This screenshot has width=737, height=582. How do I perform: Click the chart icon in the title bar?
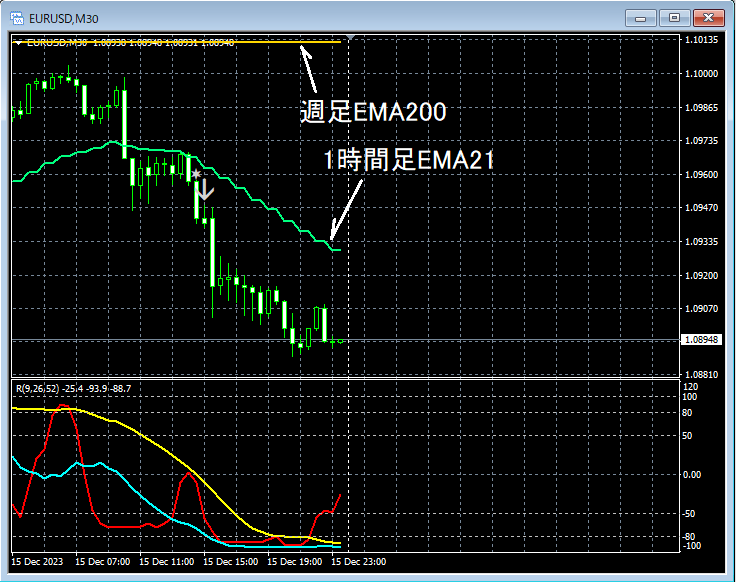[x=17, y=18]
